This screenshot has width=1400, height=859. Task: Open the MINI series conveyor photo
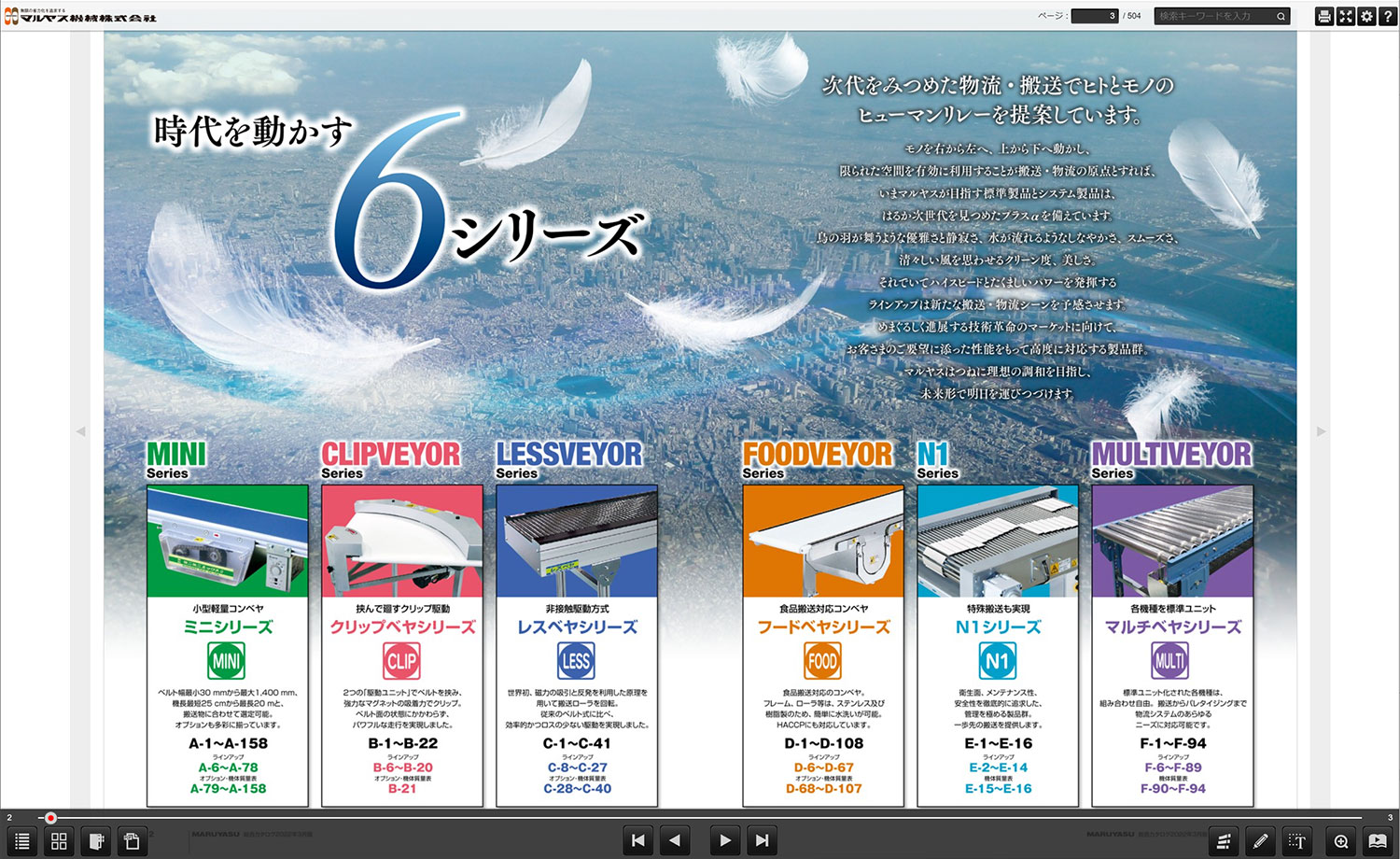pyautogui.click(x=228, y=542)
